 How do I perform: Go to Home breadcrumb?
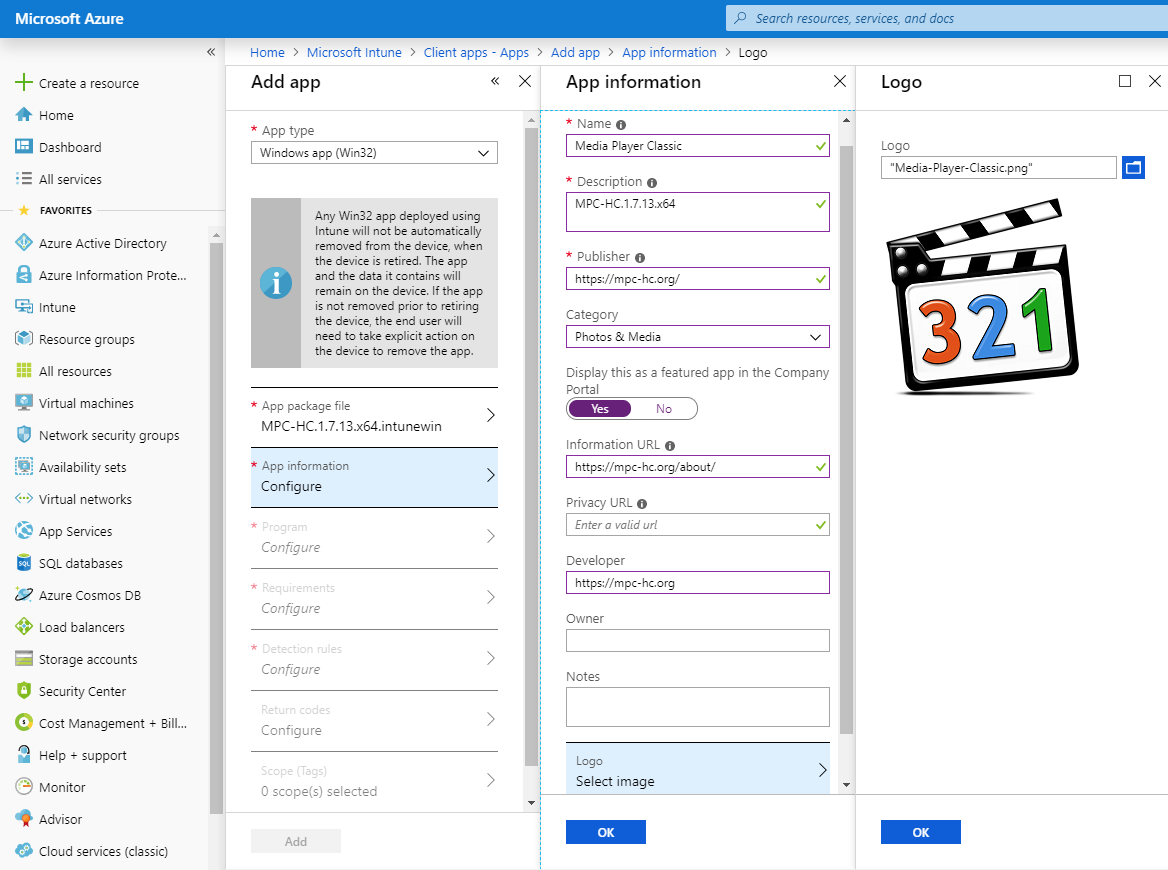click(x=267, y=52)
